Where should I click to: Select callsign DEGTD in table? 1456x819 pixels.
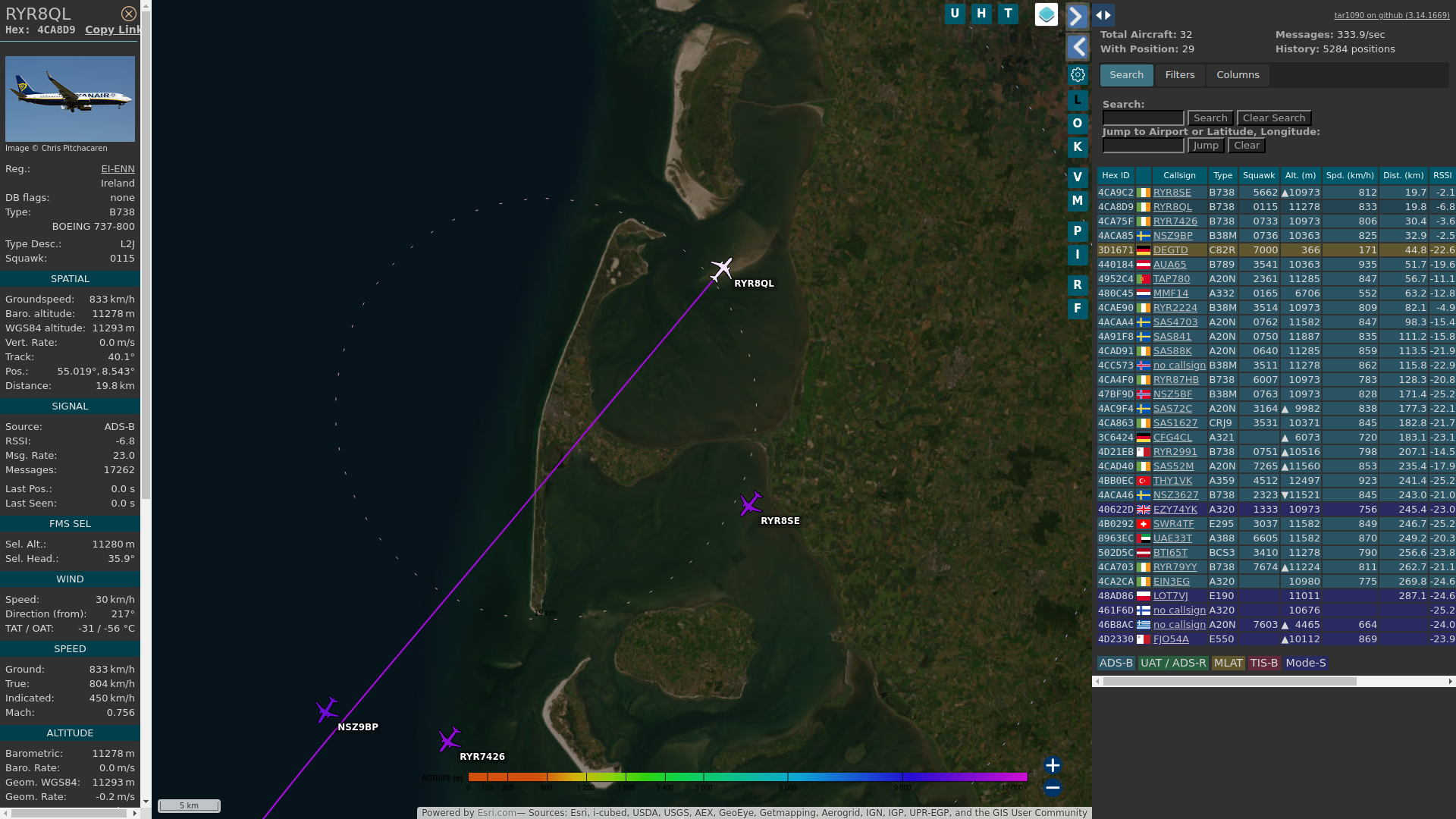tap(1170, 250)
